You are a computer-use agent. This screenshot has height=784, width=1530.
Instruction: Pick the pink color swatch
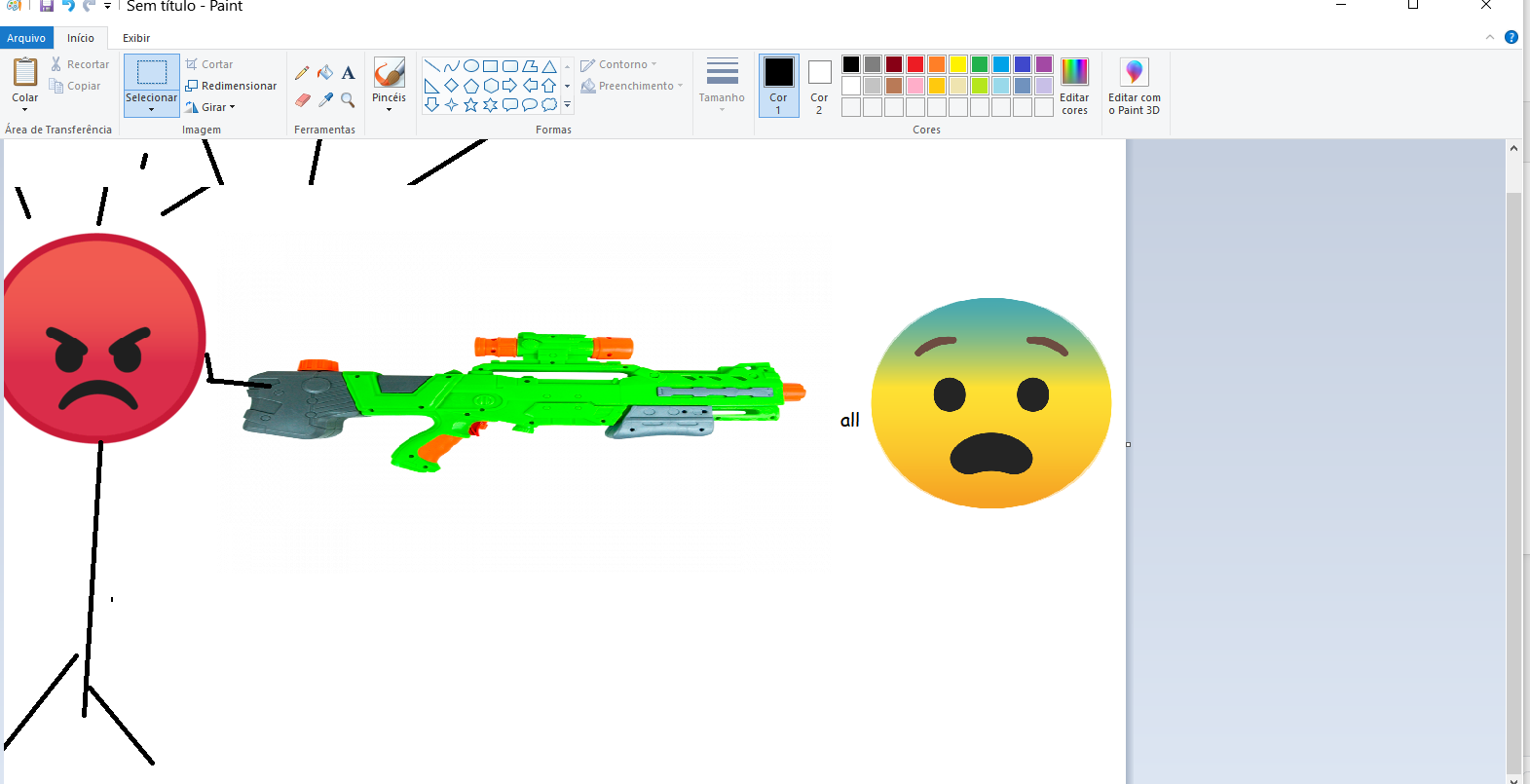point(915,86)
